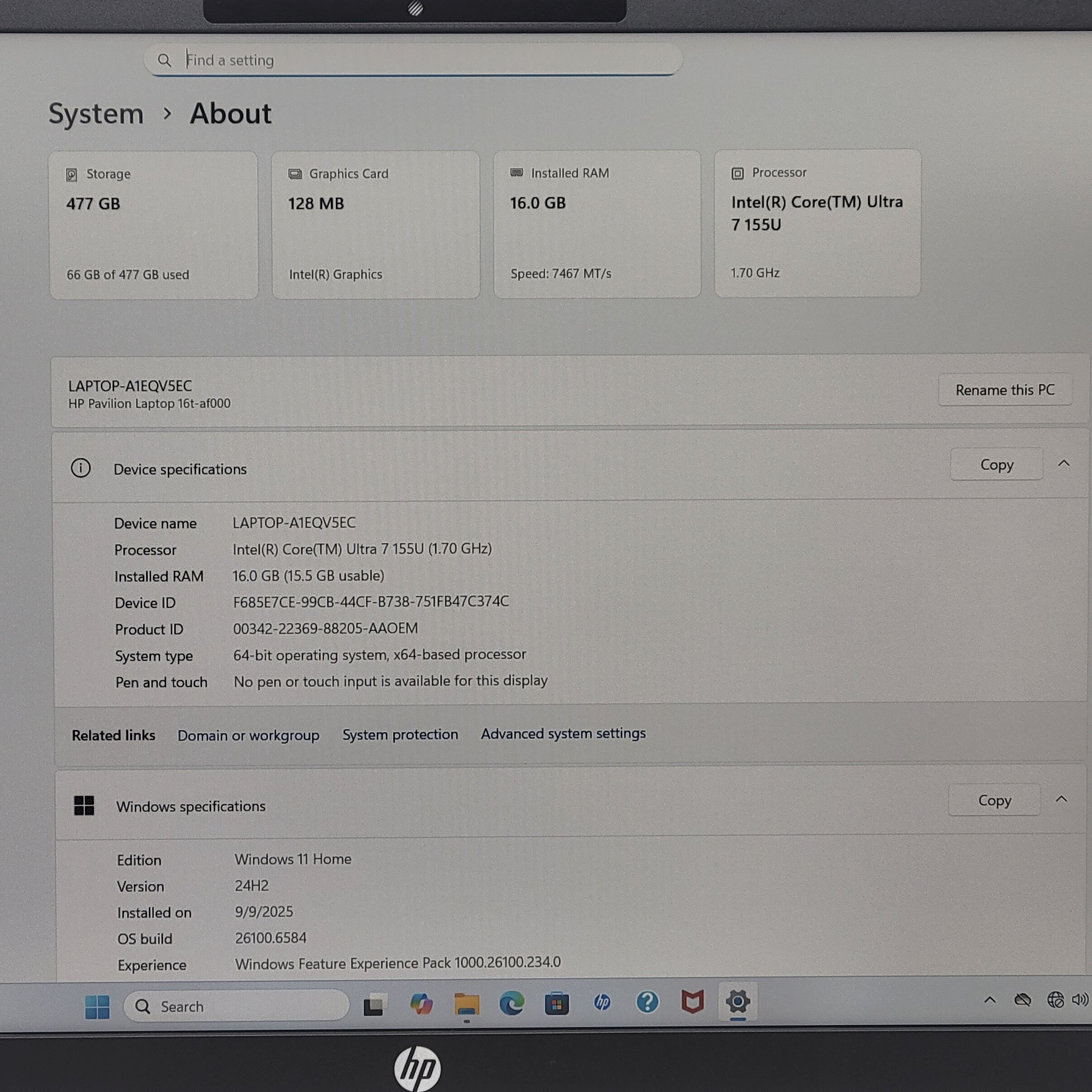Screen dimensions: 1092x1092
Task: Focus the Find a setting field
Action: 413,60
